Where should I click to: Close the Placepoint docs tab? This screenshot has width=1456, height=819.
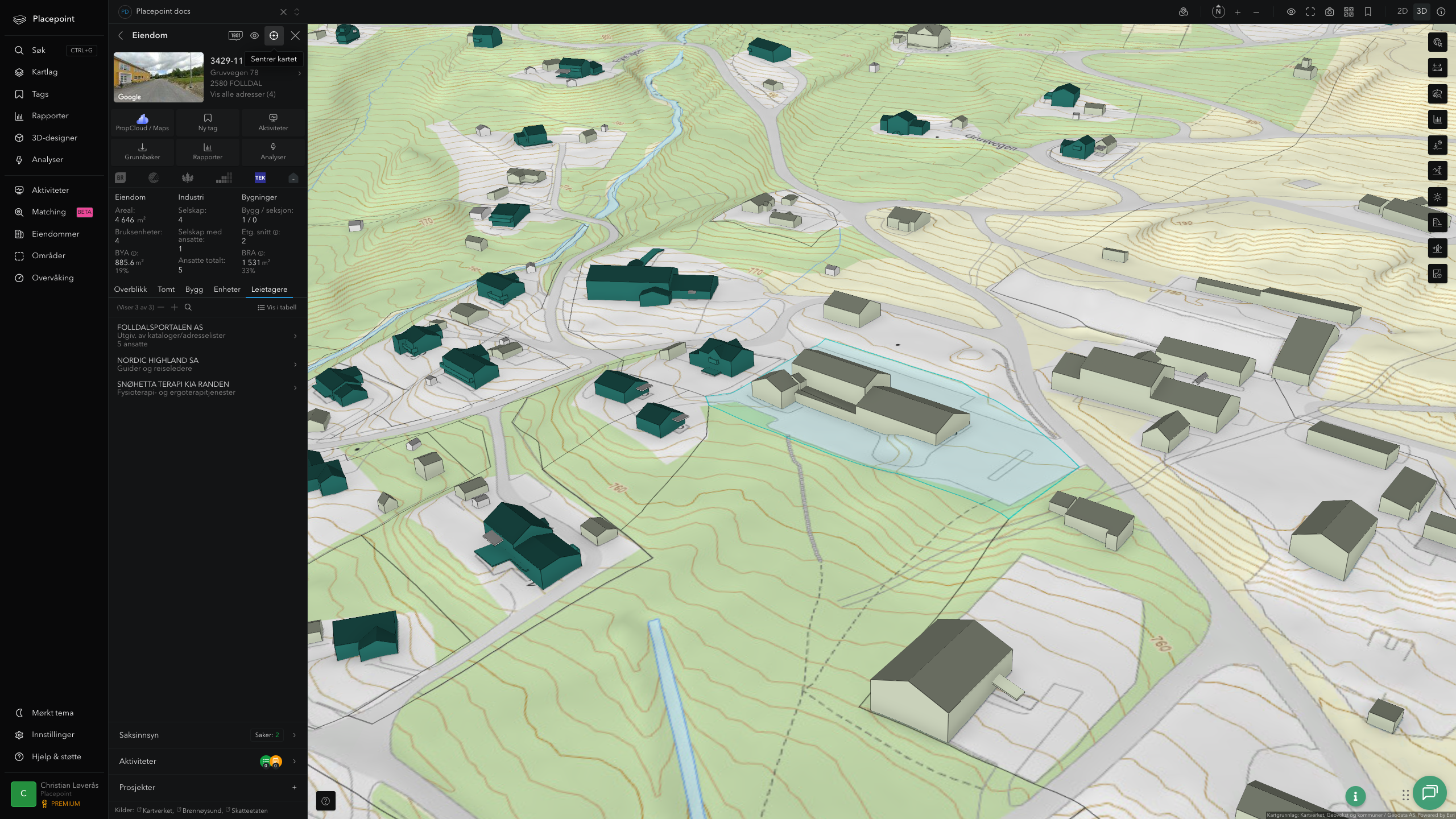tap(283, 11)
